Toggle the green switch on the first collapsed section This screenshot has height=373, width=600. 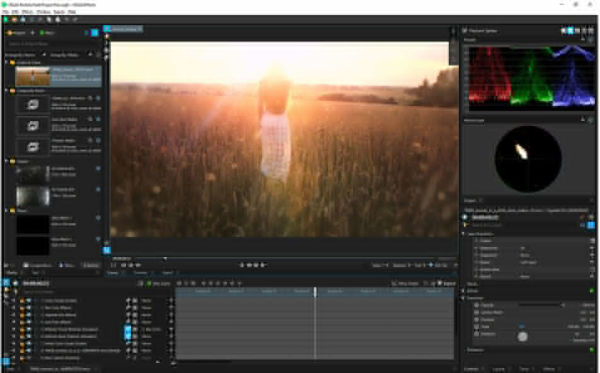(x=591, y=291)
